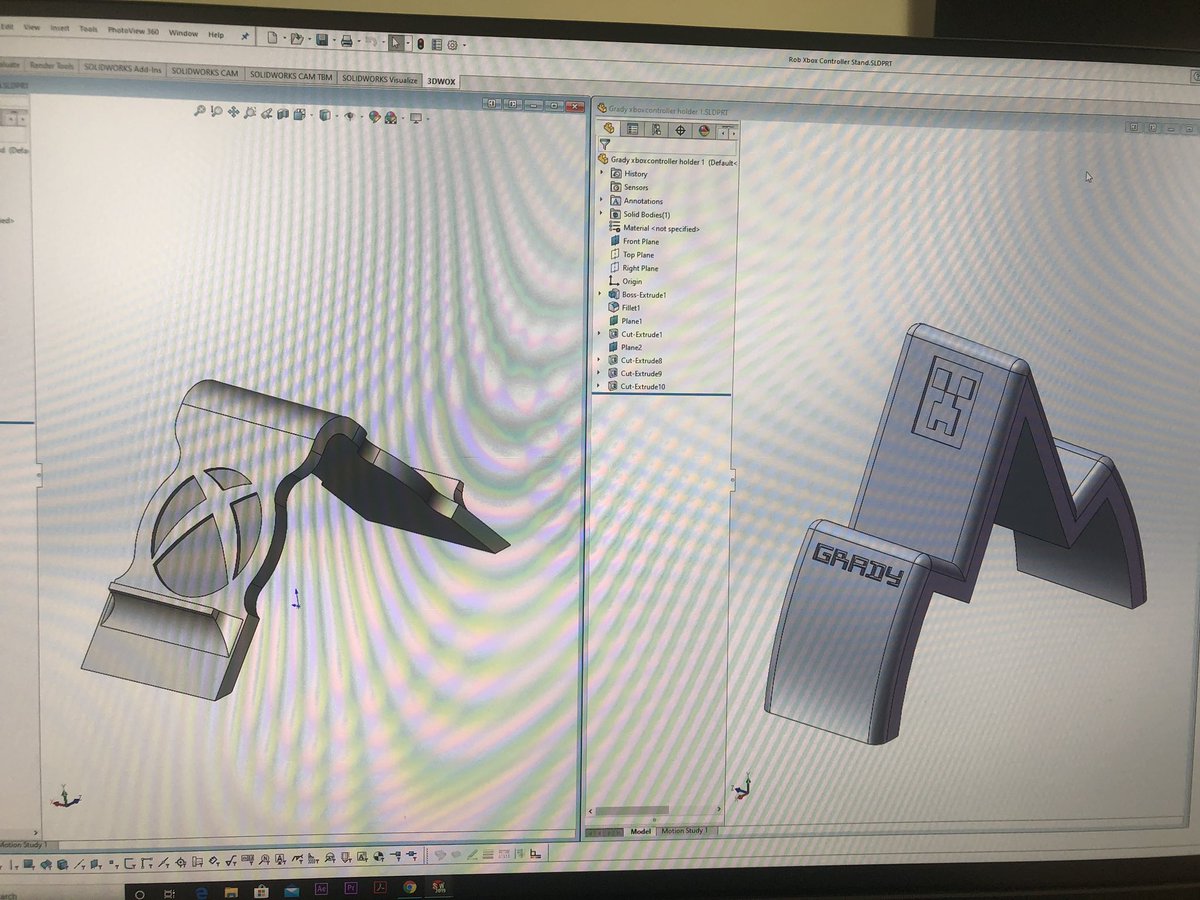The width and height of the screenshot is (1200, 900).
Task: Open the FeatureManager Design Tree tab
Action: click(x=609, y=129)
